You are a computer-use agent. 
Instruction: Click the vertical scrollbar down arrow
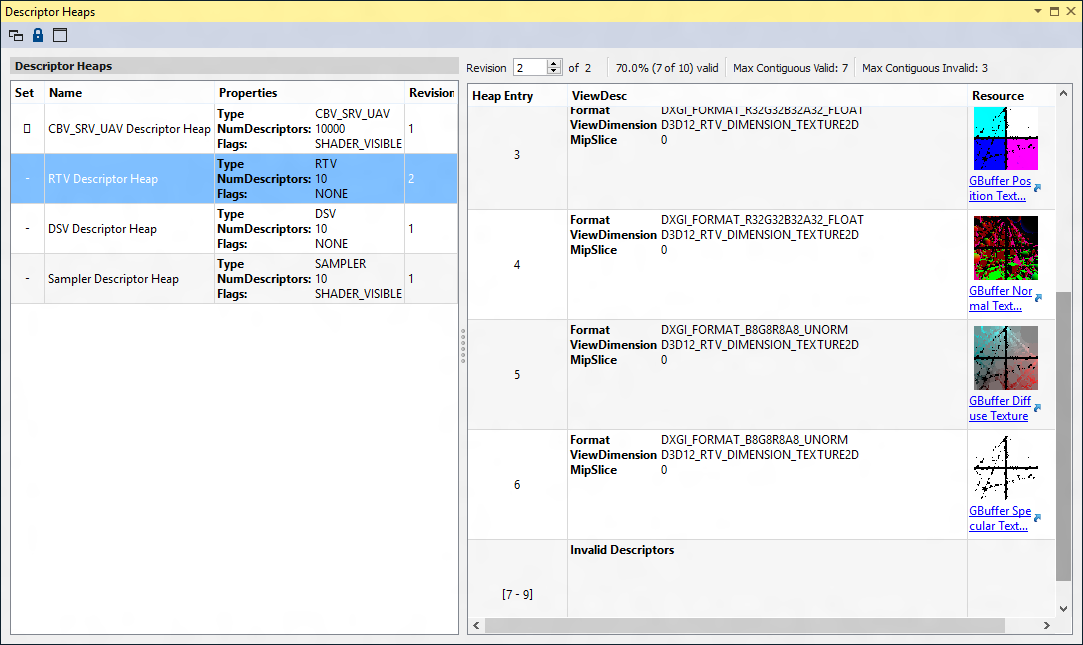[x=1063, y=608]
